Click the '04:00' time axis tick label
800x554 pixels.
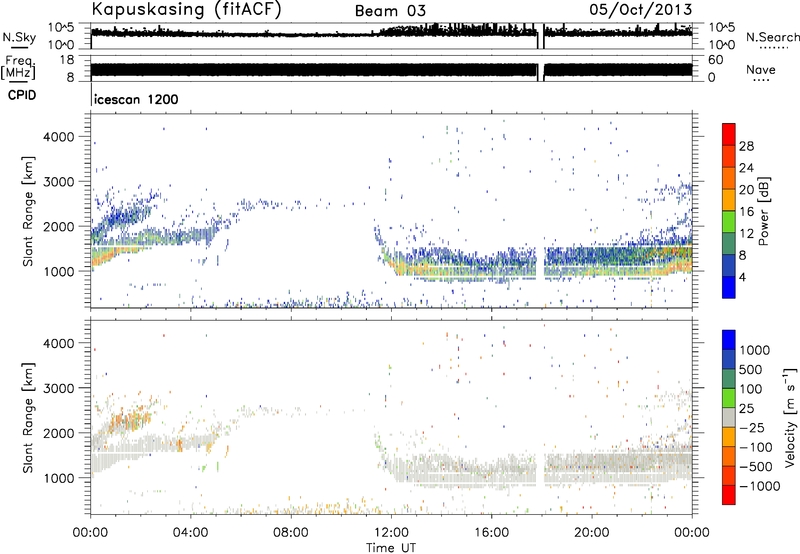click(x=191, y=533)
